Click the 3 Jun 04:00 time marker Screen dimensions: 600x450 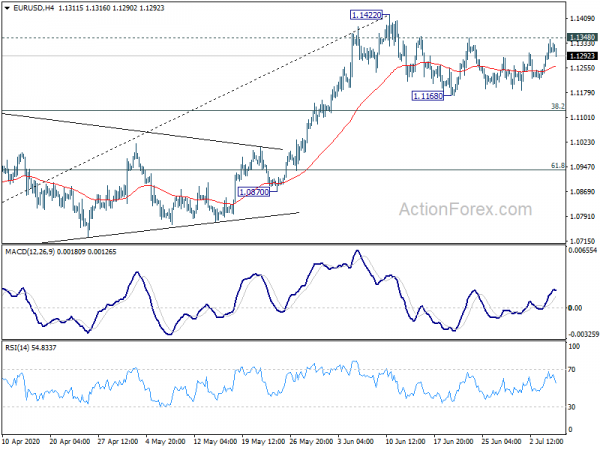[356, 441]
